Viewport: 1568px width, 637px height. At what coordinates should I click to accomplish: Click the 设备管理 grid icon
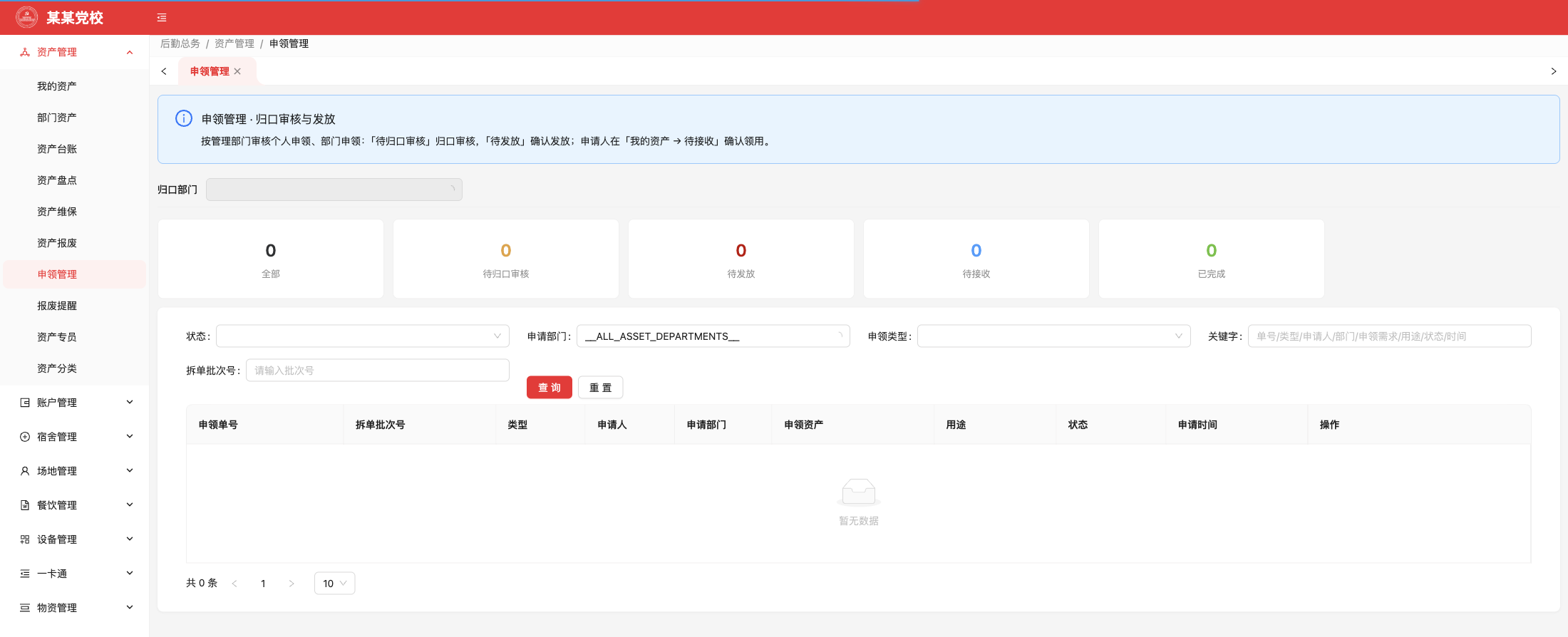tap(25, 539)
